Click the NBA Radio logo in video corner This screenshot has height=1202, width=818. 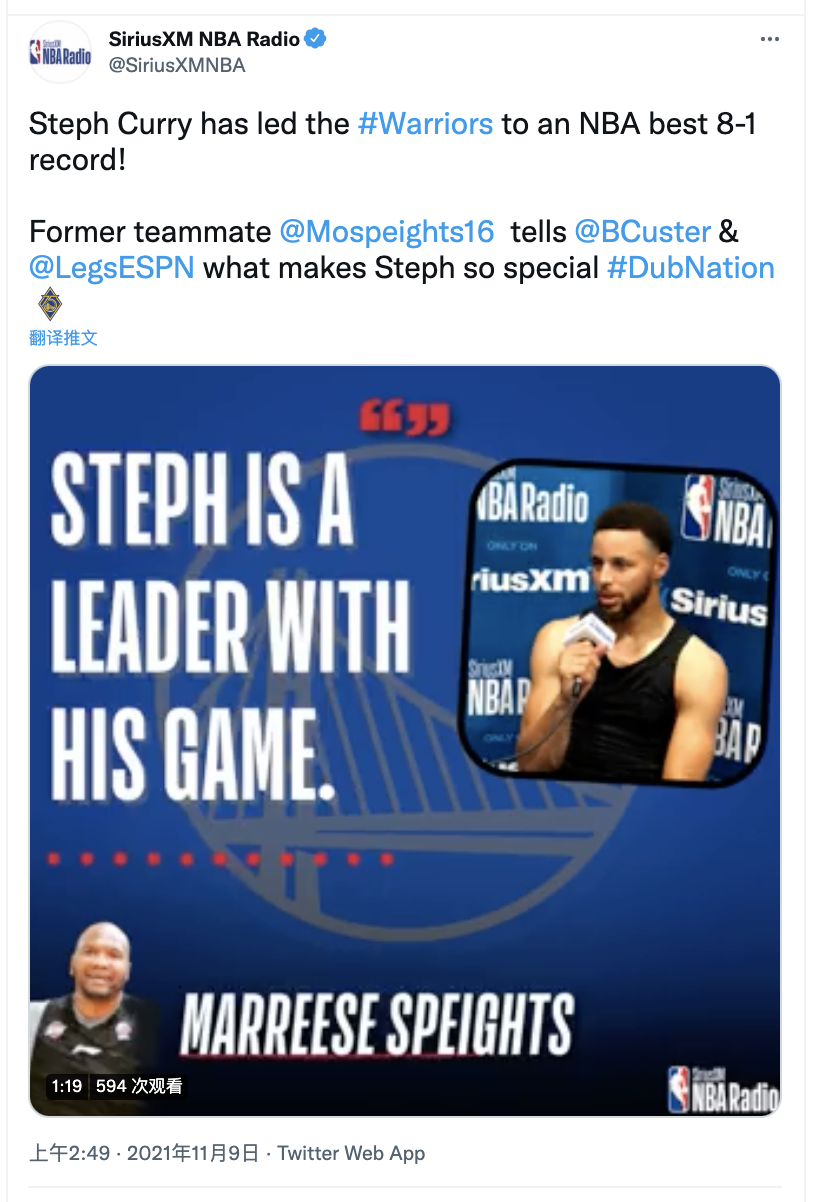724,1088
